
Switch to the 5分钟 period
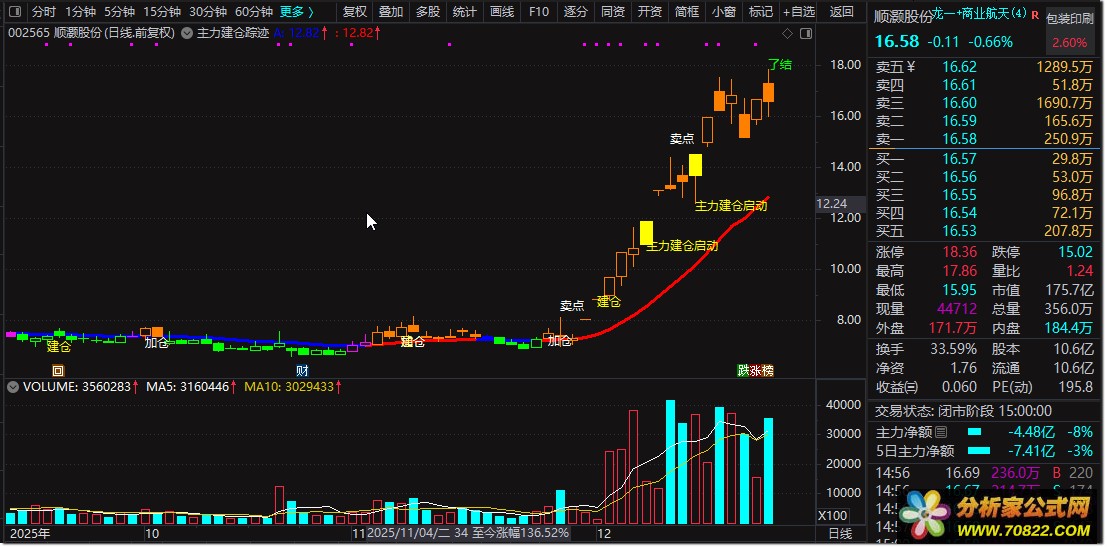tap(119, 11)
